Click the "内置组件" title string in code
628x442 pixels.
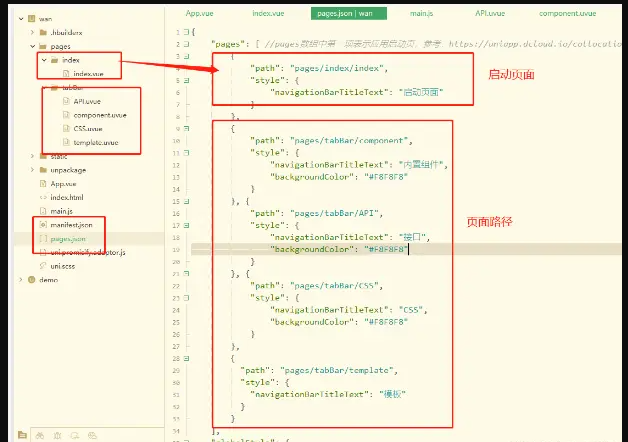pos(421,165)
